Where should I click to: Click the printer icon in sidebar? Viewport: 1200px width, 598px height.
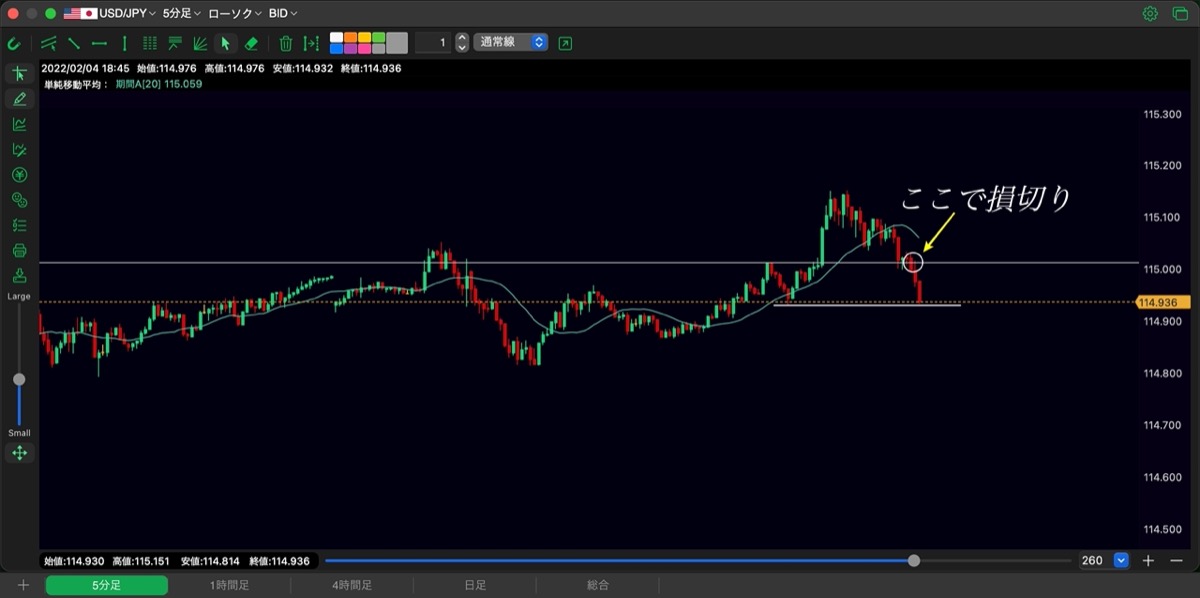point(19,250)
